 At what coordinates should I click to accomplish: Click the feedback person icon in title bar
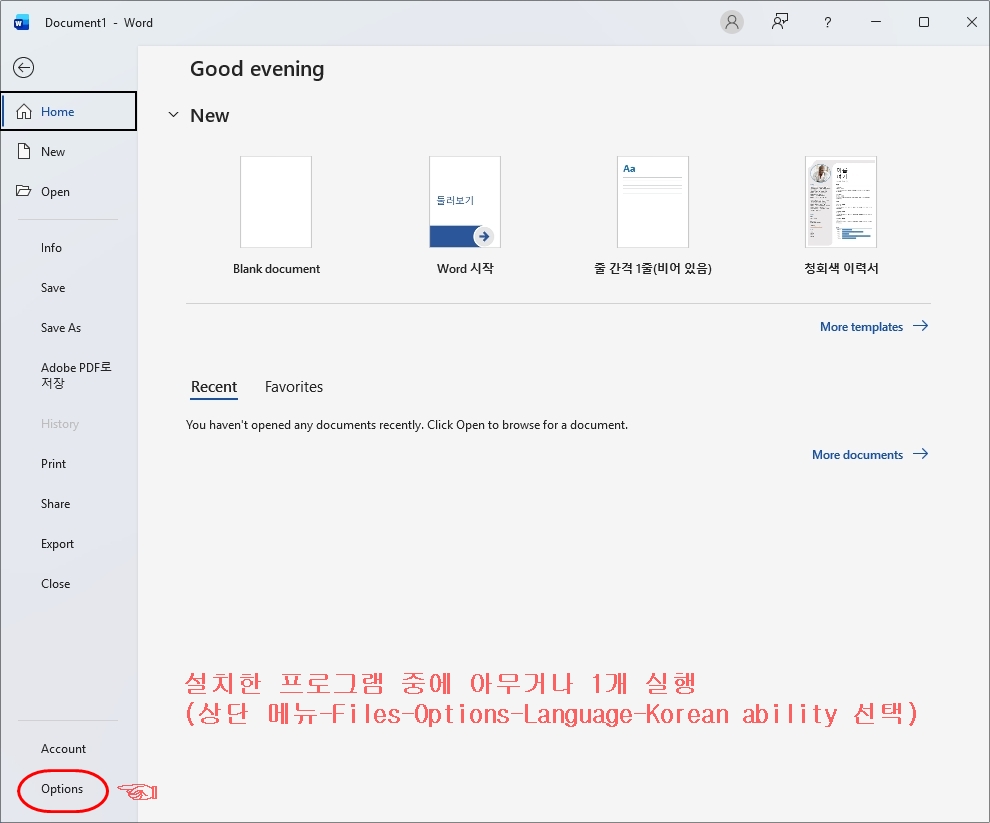click(780, 22)
